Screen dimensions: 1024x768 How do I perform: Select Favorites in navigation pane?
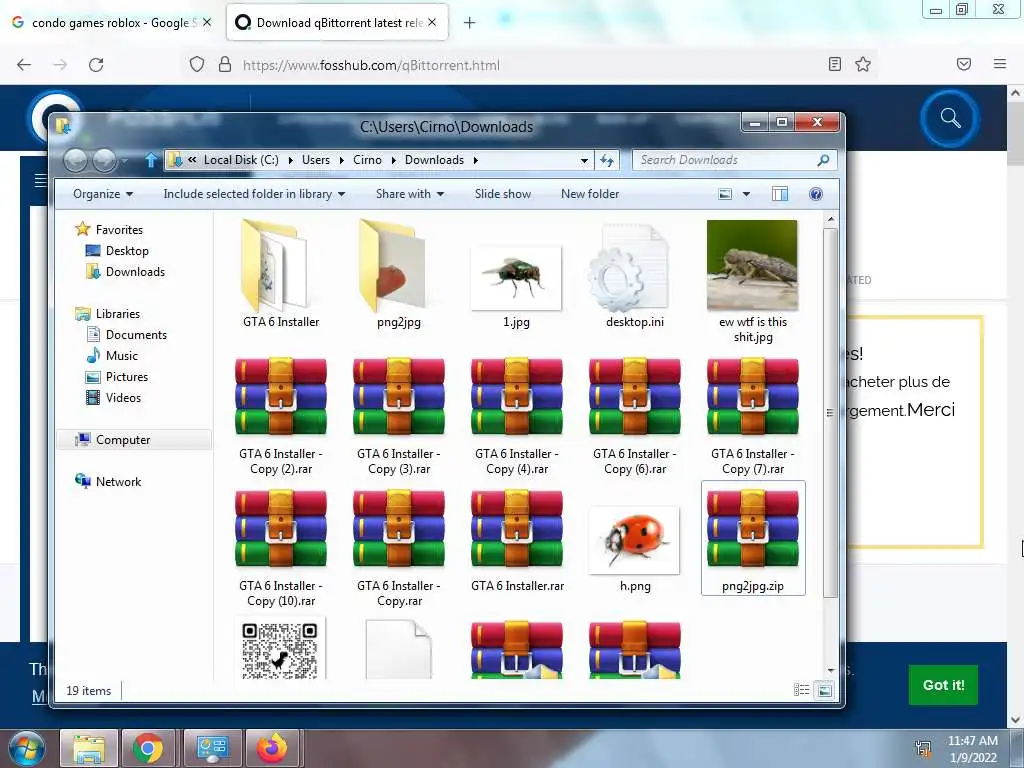pyautogui.click(x=119, y=229)
